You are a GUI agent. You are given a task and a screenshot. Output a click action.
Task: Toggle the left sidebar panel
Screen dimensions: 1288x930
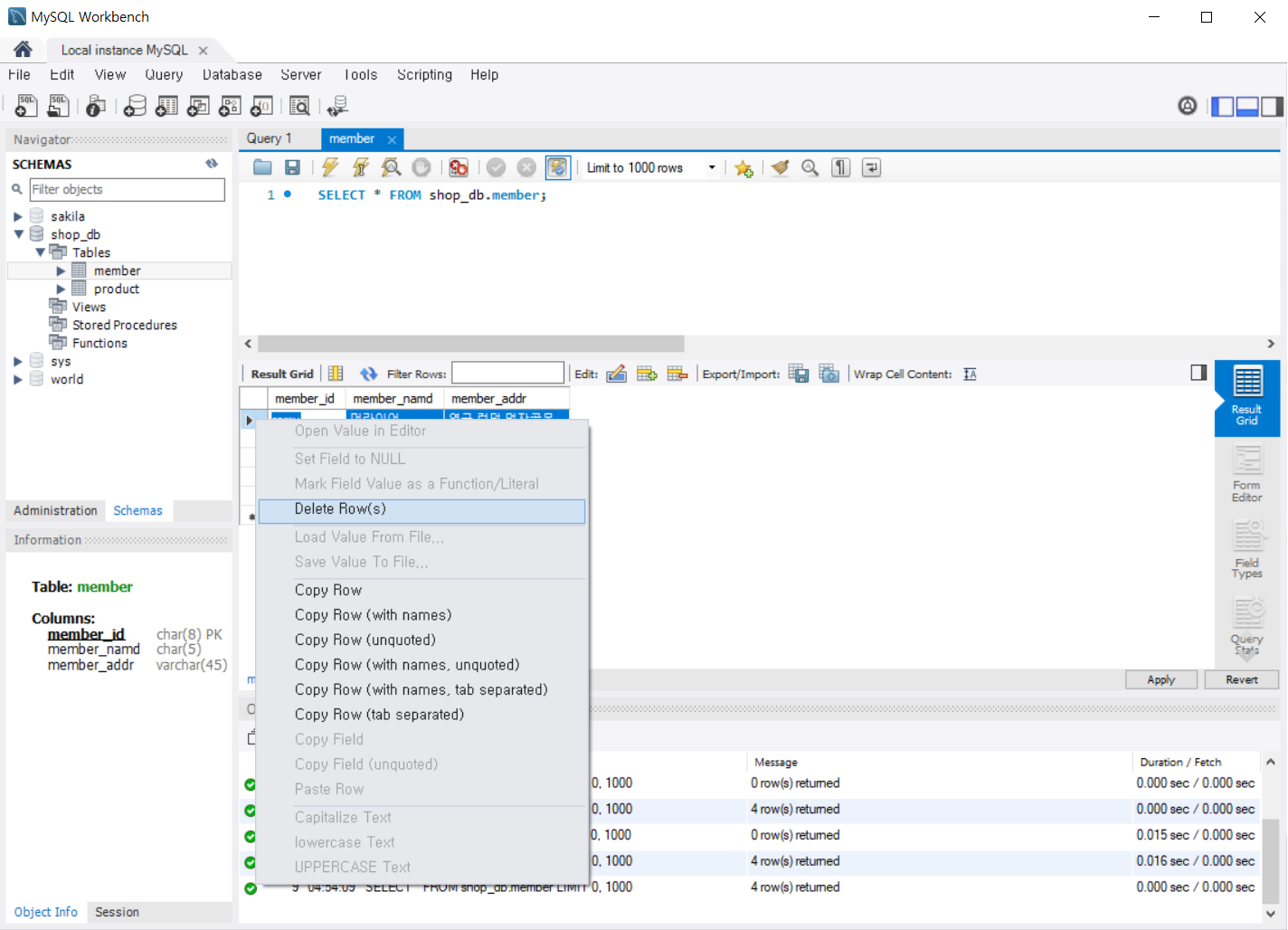tap(1222, 107)
